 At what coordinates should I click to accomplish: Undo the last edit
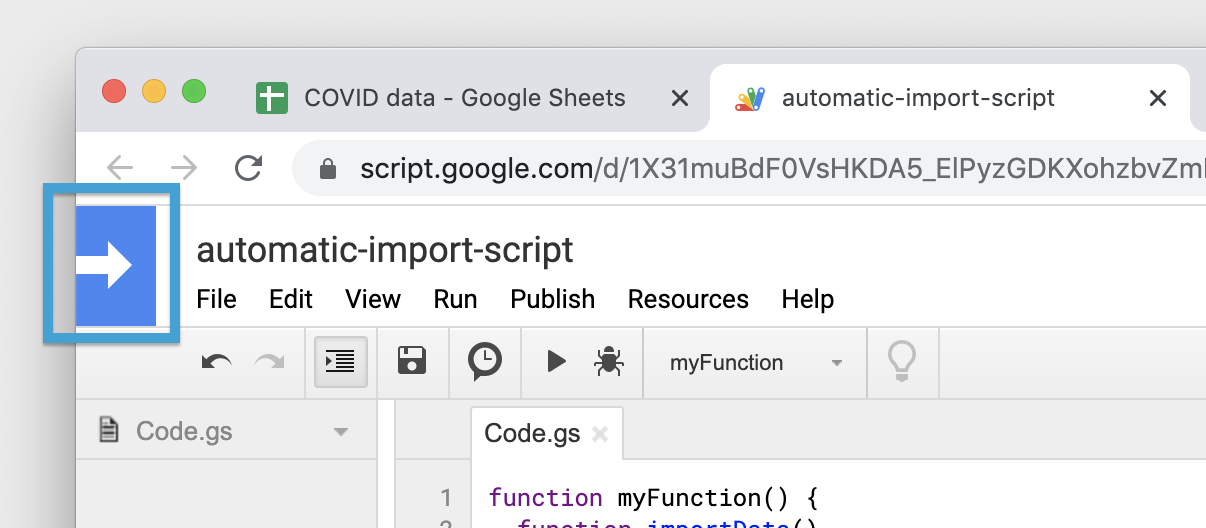point(216,362)
